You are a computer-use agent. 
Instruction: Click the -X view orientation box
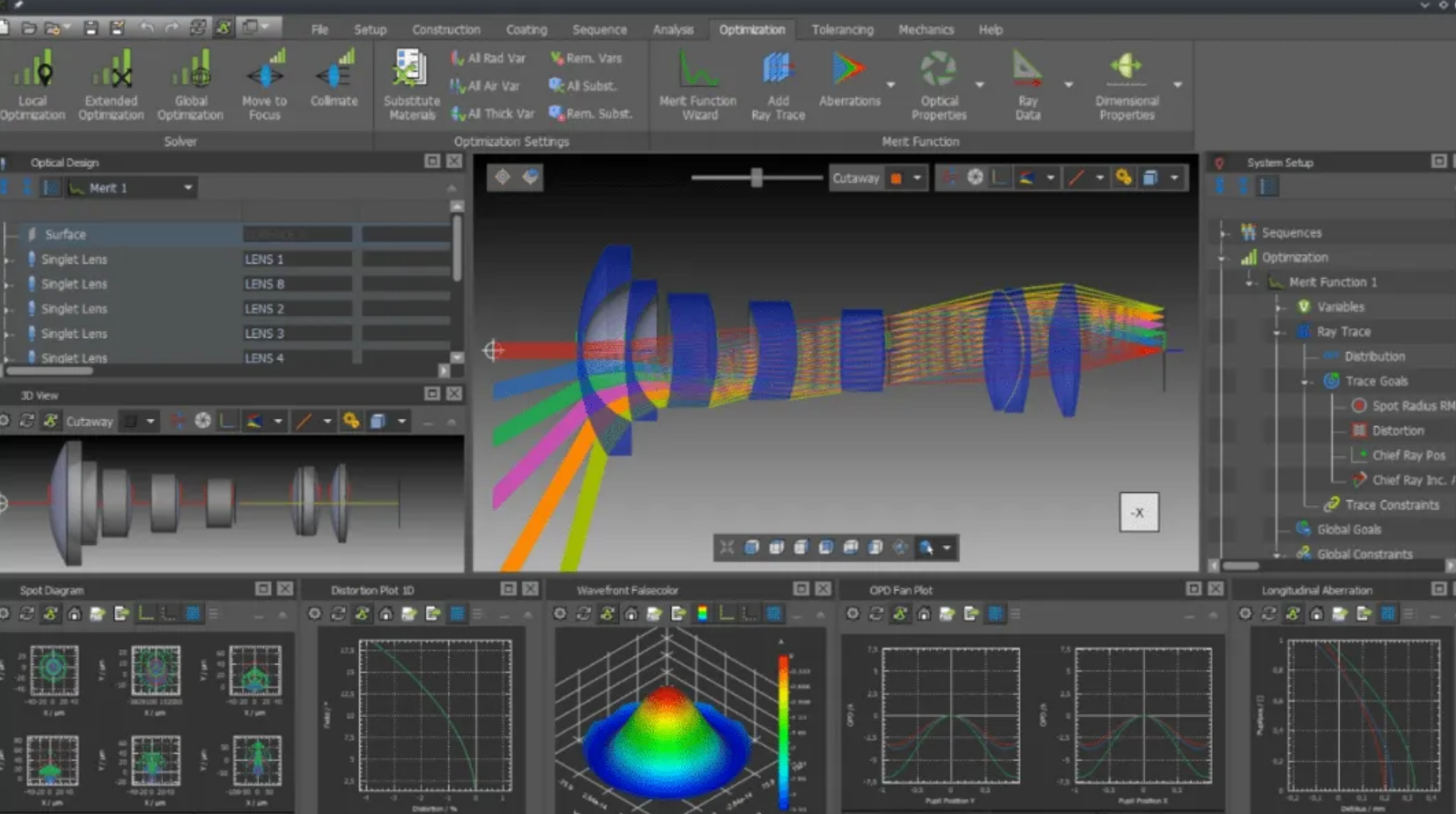click(x=1139, y=512)
